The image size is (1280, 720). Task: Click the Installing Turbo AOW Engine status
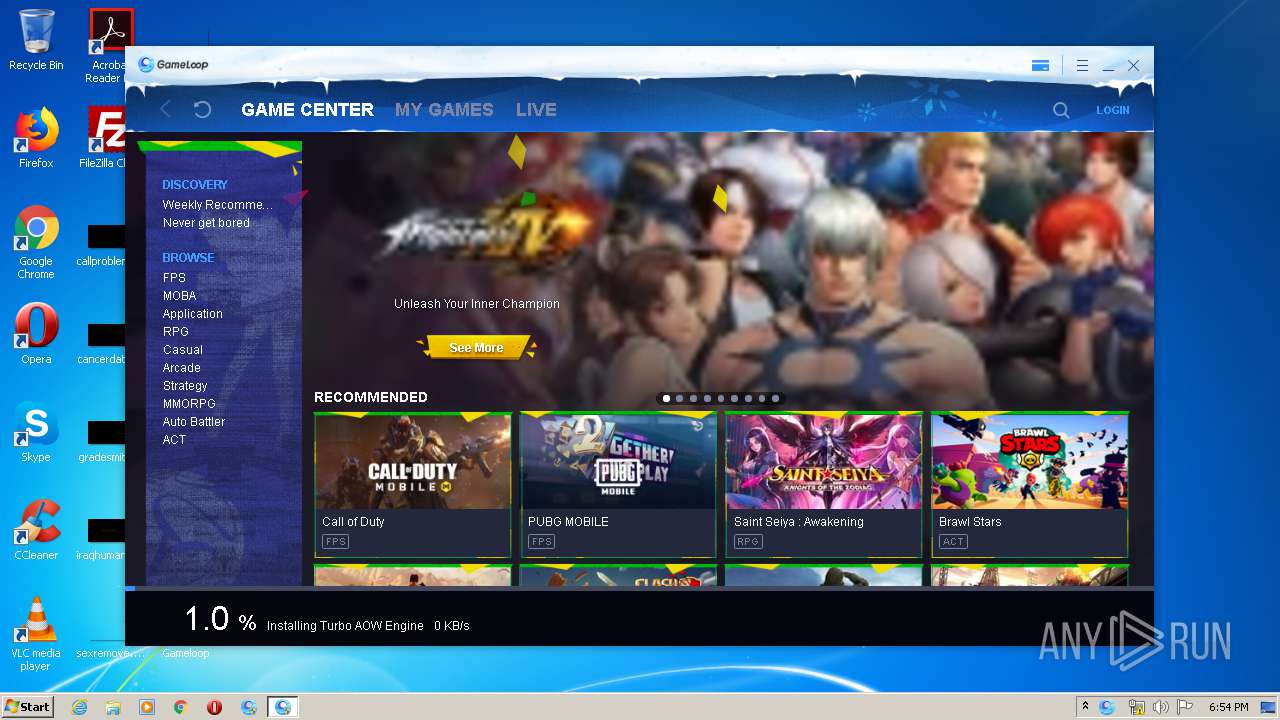pos(345,626)
